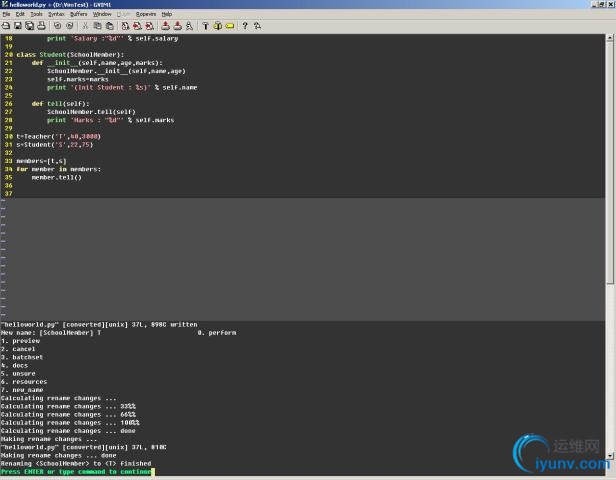Click the Copy toolbar icon

97,25
